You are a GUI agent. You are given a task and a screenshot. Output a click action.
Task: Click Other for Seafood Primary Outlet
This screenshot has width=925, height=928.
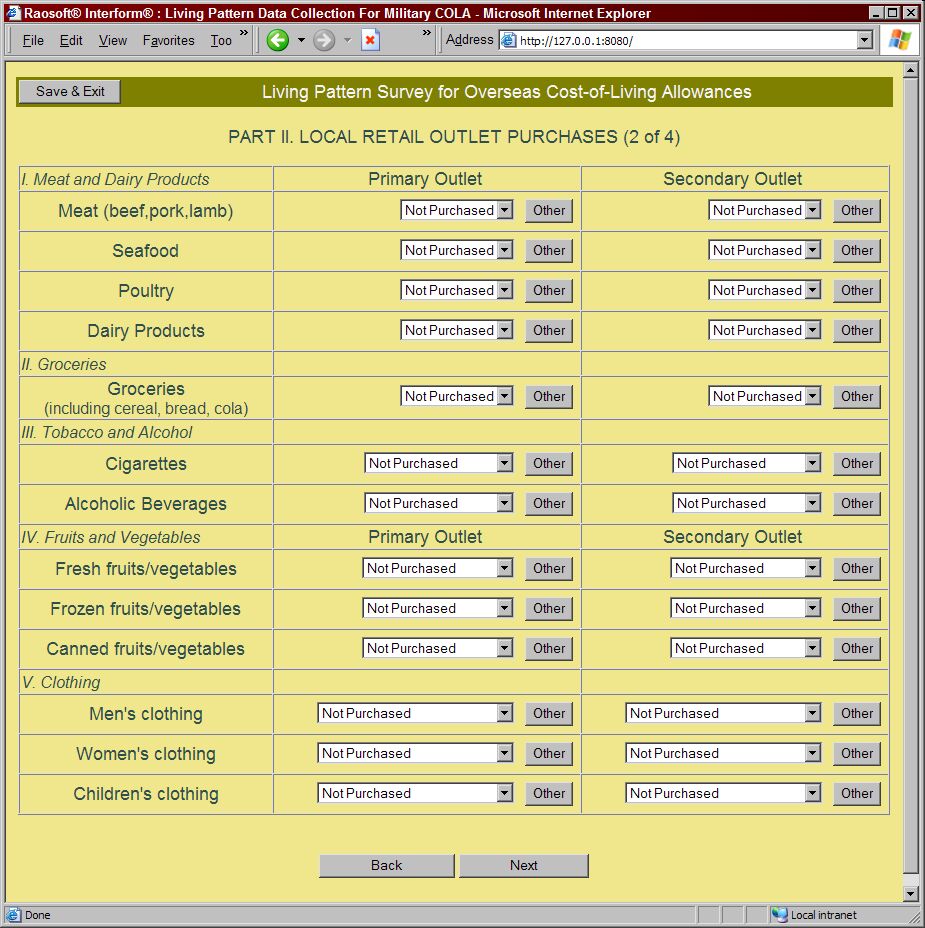(549, 250)
